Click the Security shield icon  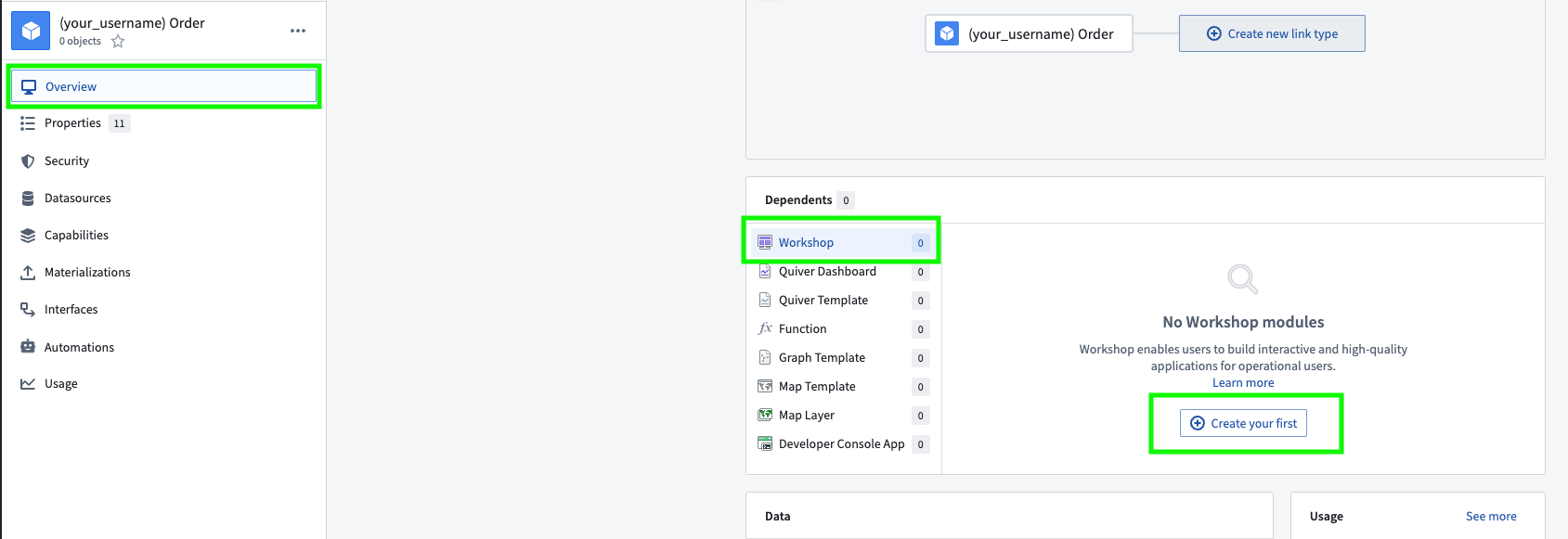tap(28, 161)
